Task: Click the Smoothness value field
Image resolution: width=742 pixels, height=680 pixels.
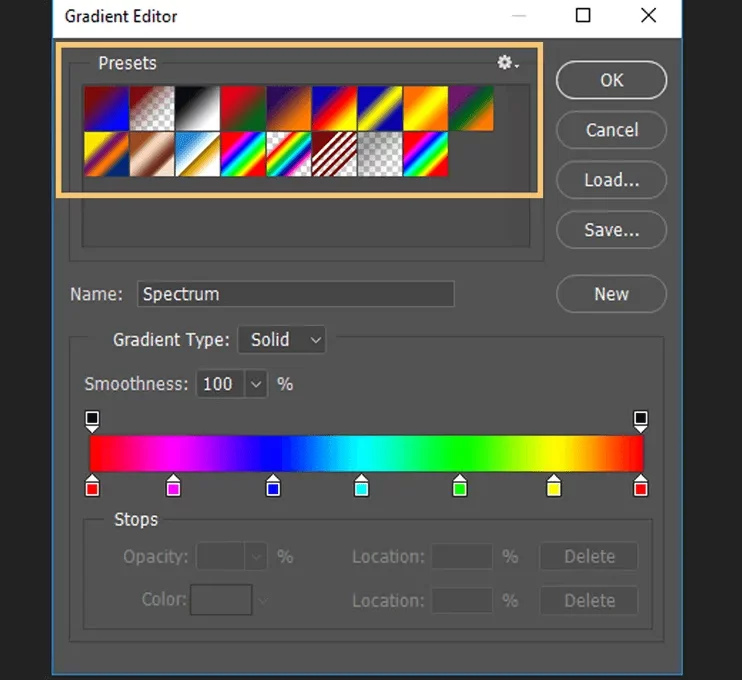Action: point(221,384)
